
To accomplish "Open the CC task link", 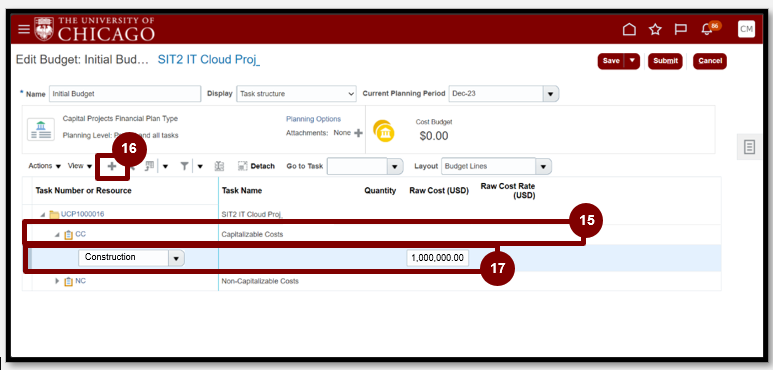I will [x=80, y=235].
